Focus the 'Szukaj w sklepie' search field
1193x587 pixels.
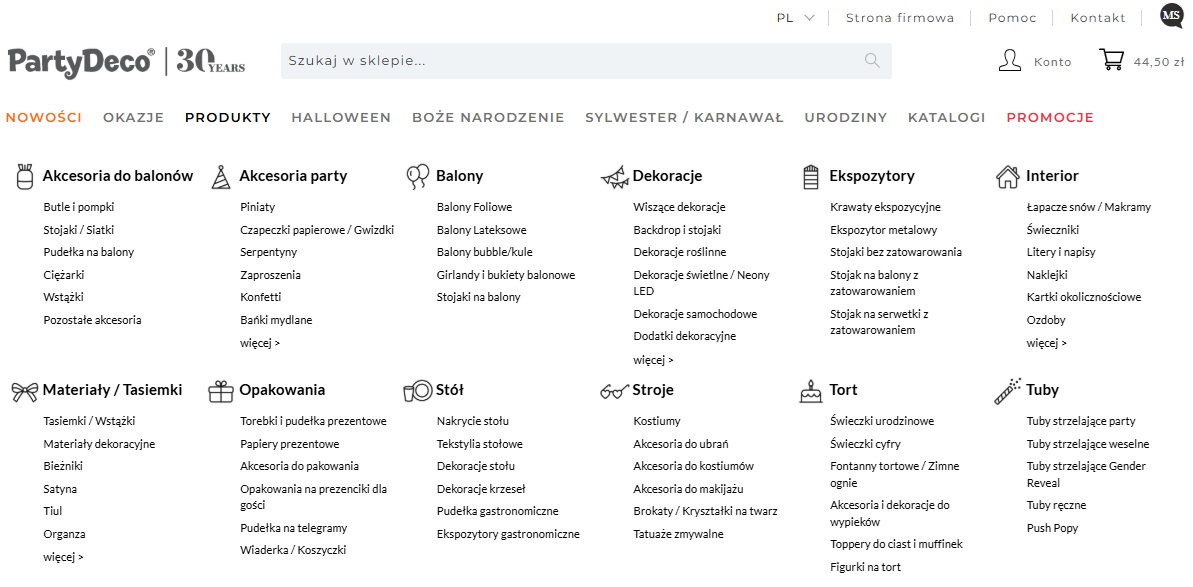pos(570,61)
